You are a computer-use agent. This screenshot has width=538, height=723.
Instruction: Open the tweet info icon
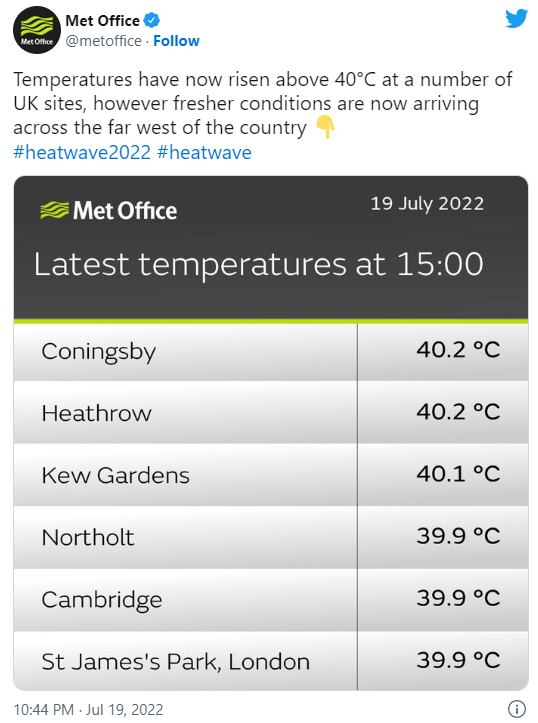click(517, 708)
